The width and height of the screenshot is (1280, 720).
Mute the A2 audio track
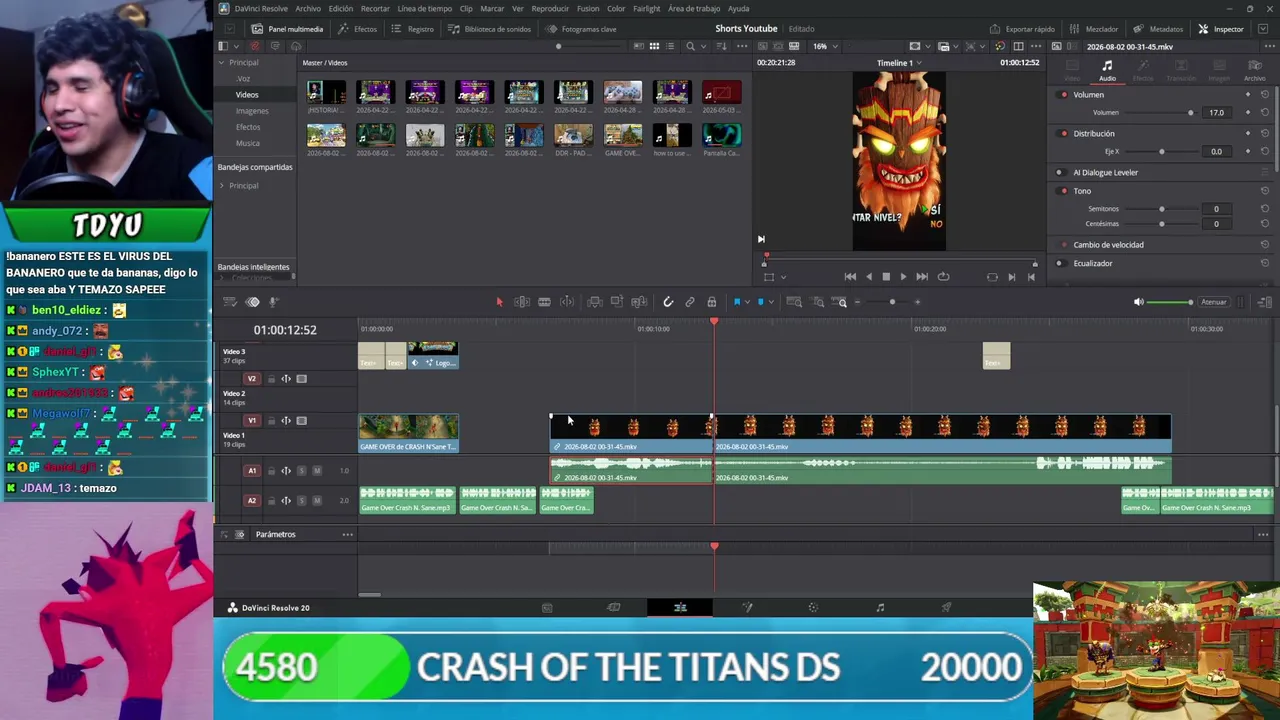click(x=317, y=501)
